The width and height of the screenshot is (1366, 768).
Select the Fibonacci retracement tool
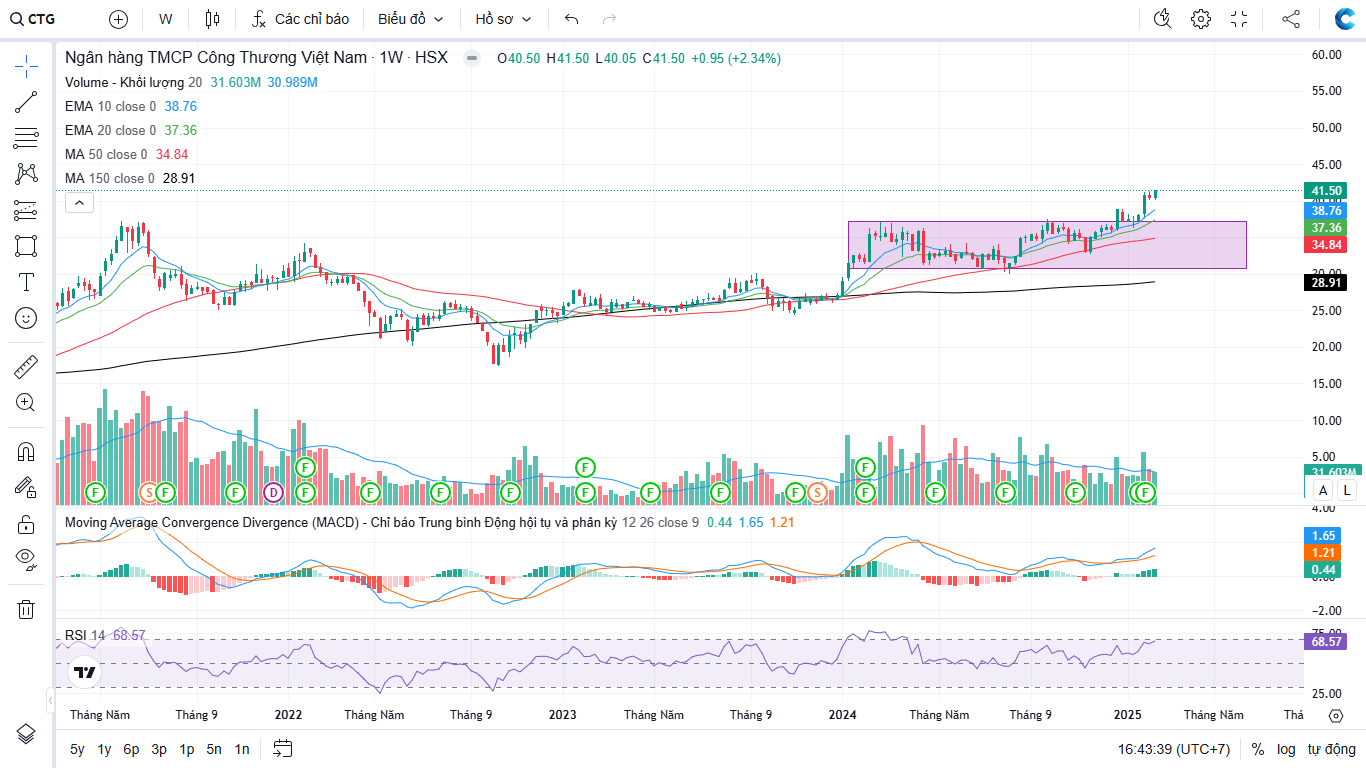click(x=26, y=137)
